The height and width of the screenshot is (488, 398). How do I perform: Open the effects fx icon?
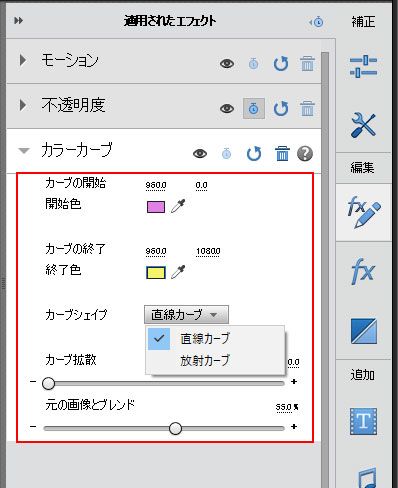click(x=363, y=271)
